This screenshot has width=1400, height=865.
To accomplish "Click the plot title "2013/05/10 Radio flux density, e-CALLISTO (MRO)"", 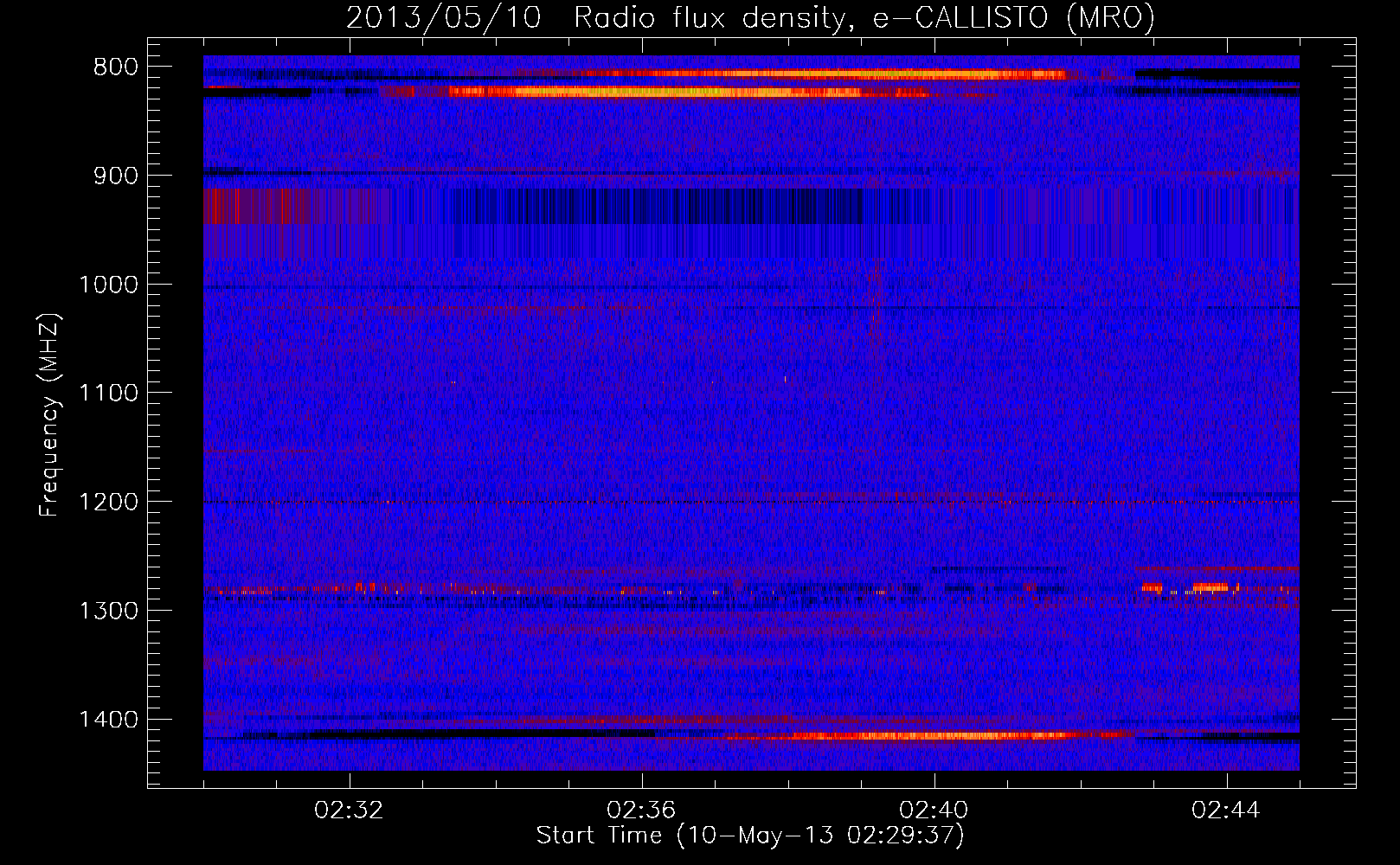I will pos(750,17).
